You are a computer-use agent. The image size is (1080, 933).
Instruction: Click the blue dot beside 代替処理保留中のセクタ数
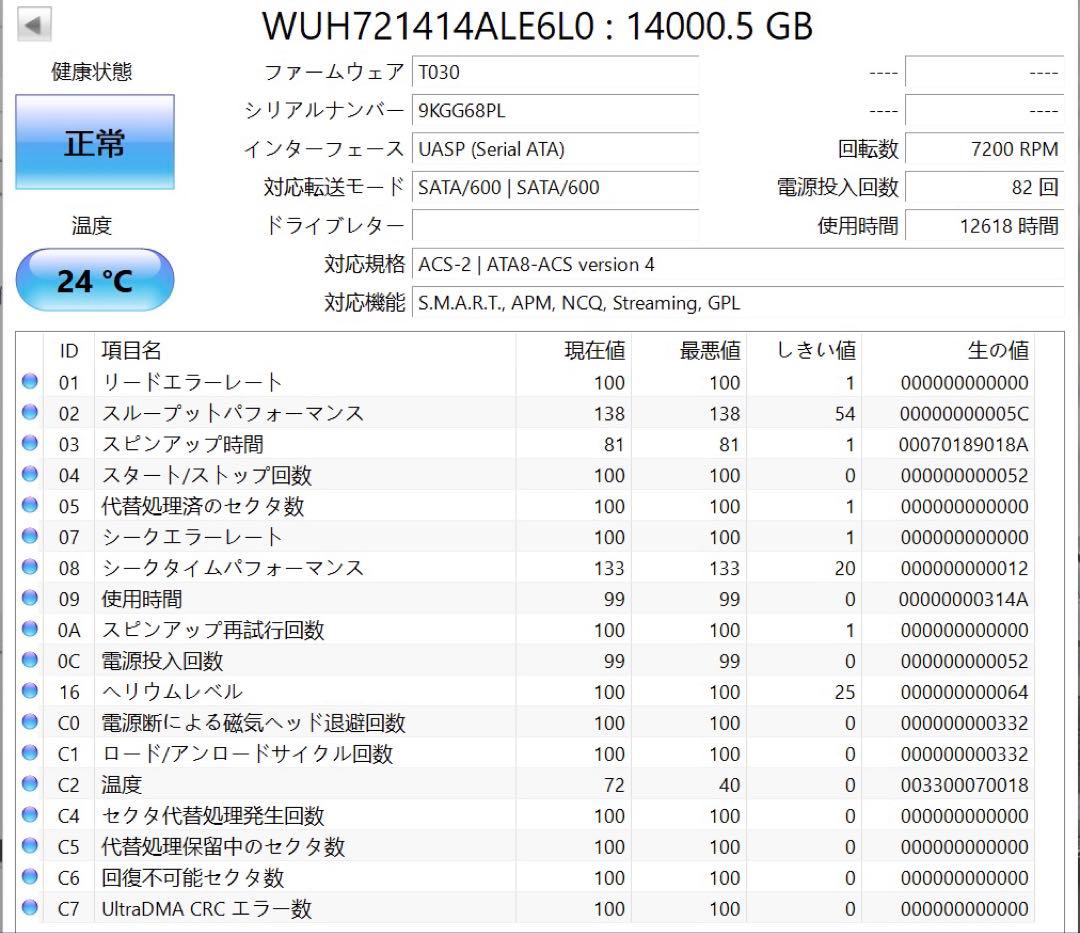coord(30,846)
